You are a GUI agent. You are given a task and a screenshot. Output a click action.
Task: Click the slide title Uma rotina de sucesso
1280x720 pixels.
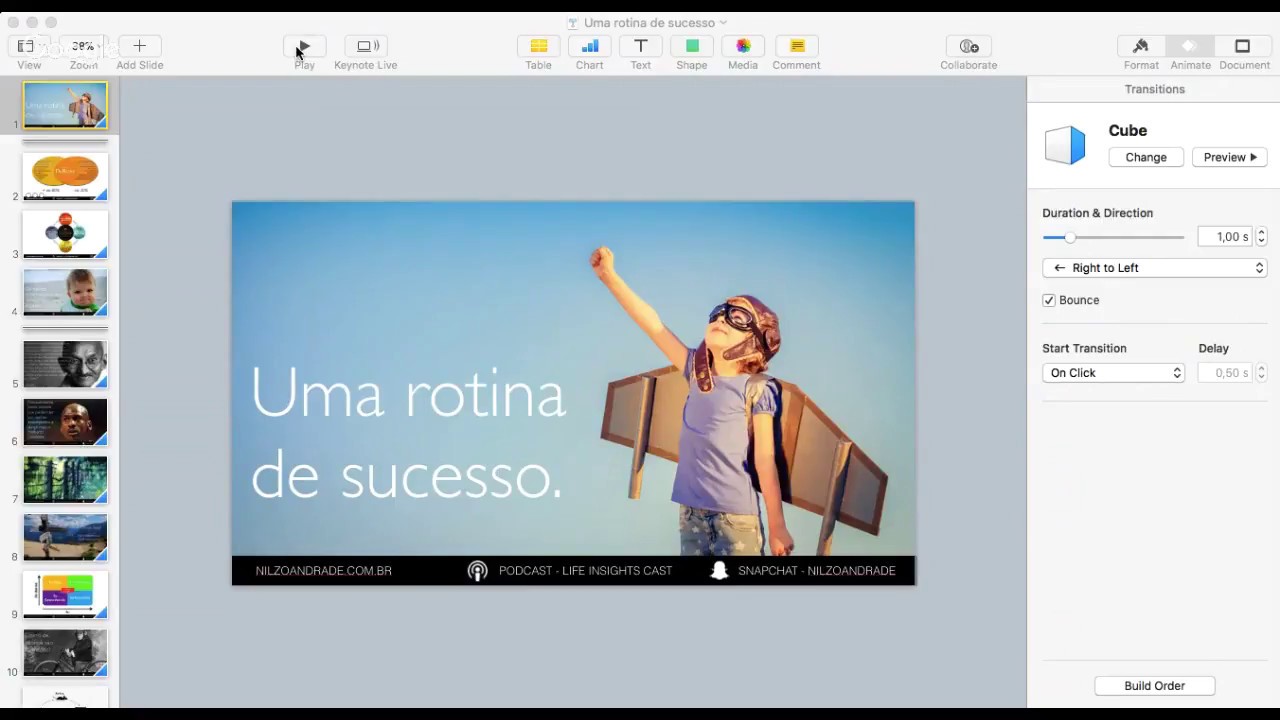(x=408, y=433)
